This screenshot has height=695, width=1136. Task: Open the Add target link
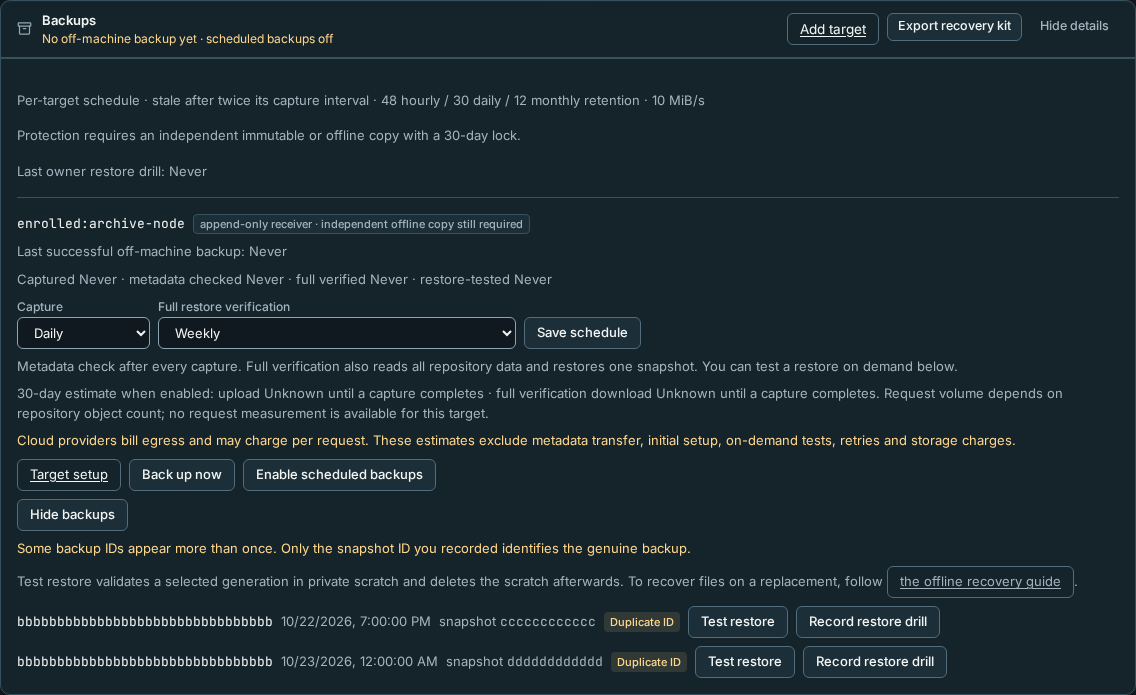[x=832, y=29]
